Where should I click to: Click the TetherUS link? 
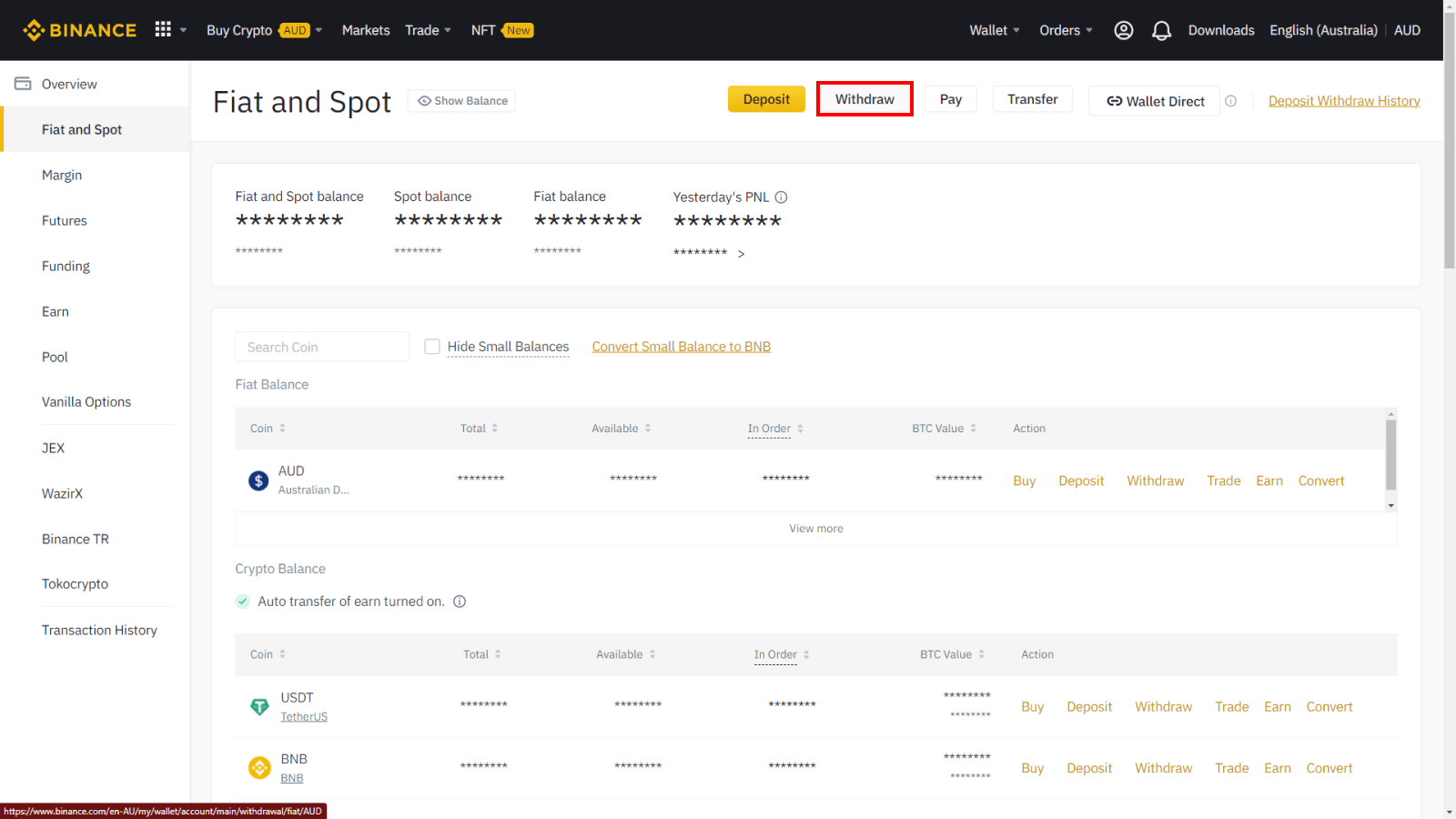(x=304, y=717)
